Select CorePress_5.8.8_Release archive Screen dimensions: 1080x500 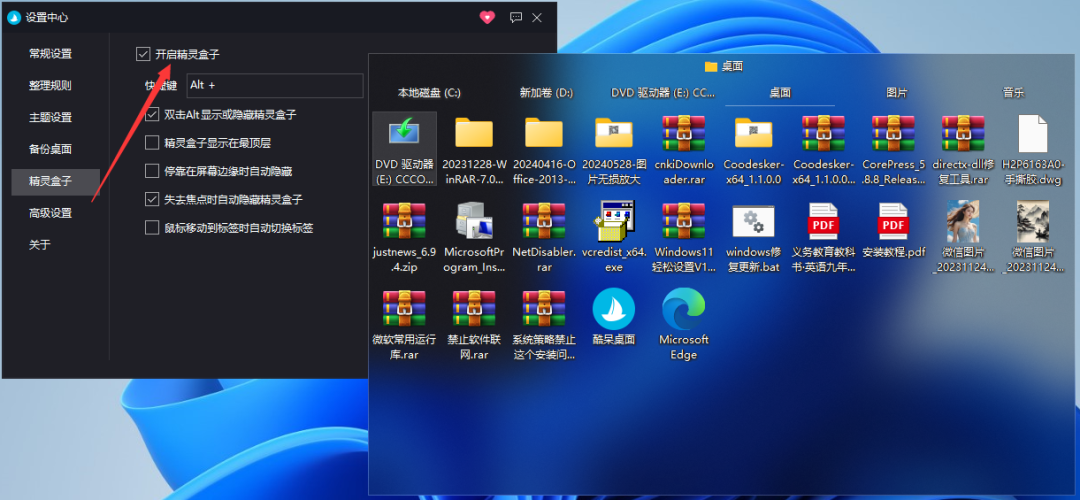pyautogui.click(x=893, y=133)
